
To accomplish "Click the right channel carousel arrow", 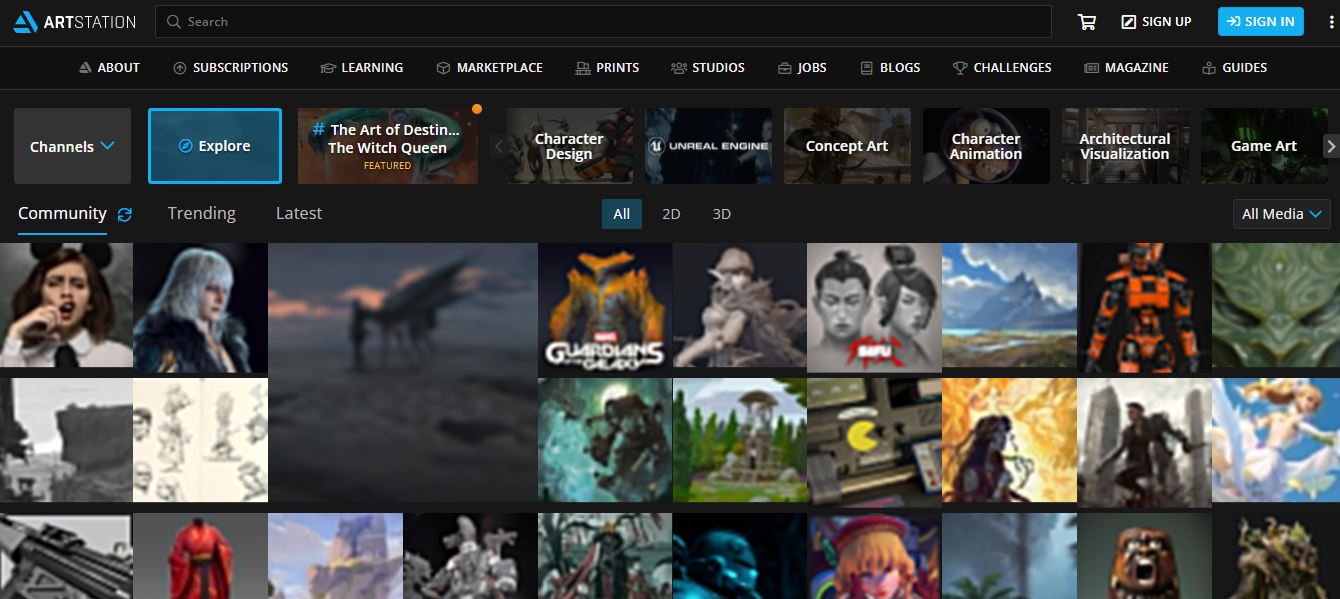I will [1331, 145].
